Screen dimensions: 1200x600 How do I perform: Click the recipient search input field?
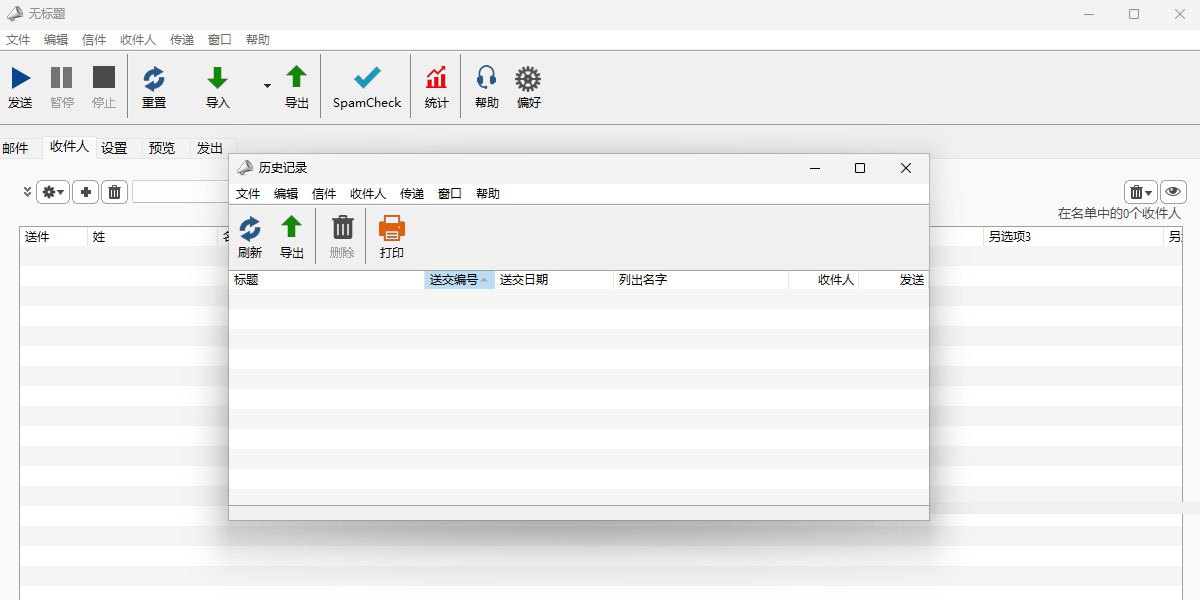coord(180,192)
